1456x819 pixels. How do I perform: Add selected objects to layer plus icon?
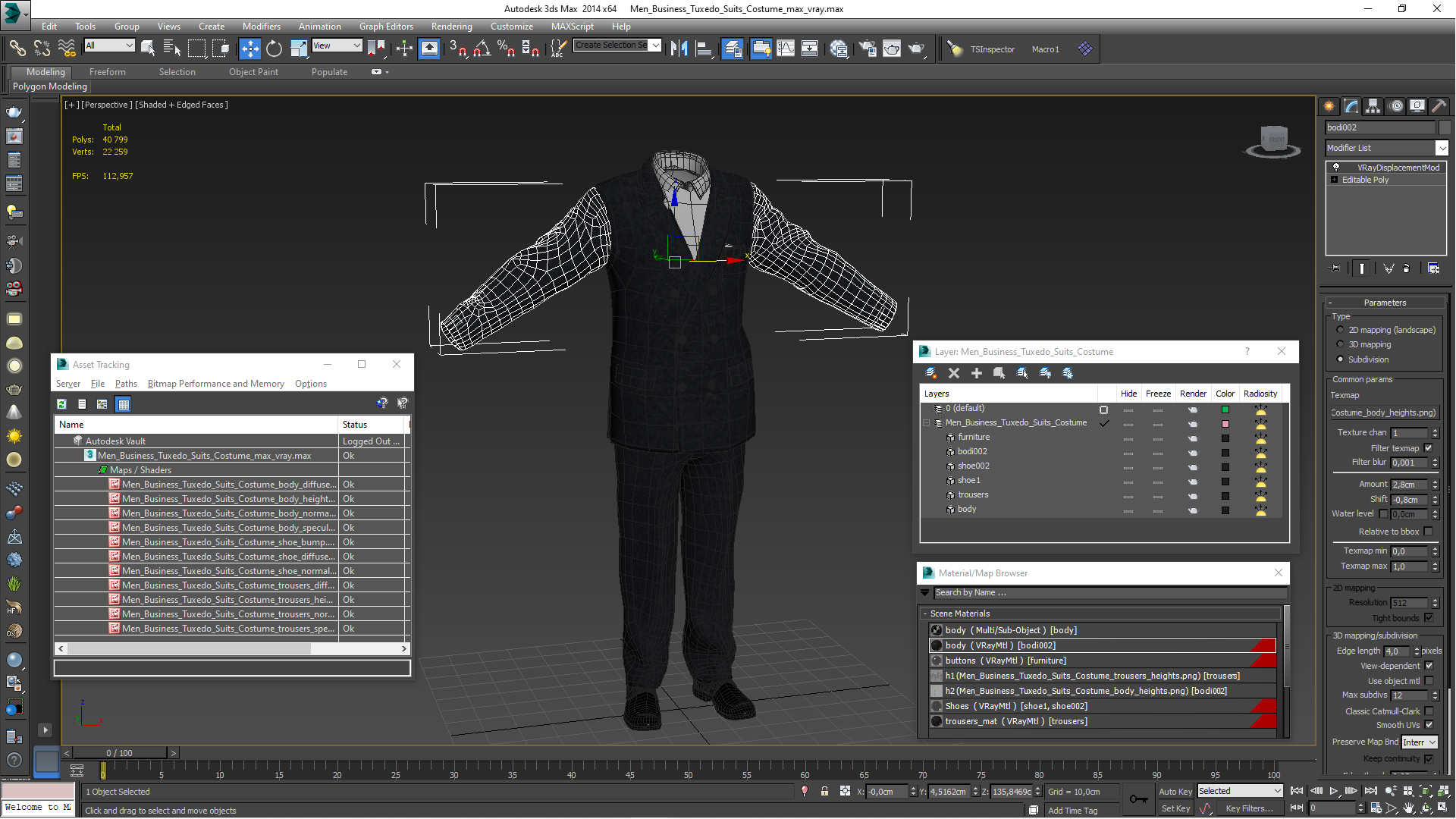(x=977, y=373)
